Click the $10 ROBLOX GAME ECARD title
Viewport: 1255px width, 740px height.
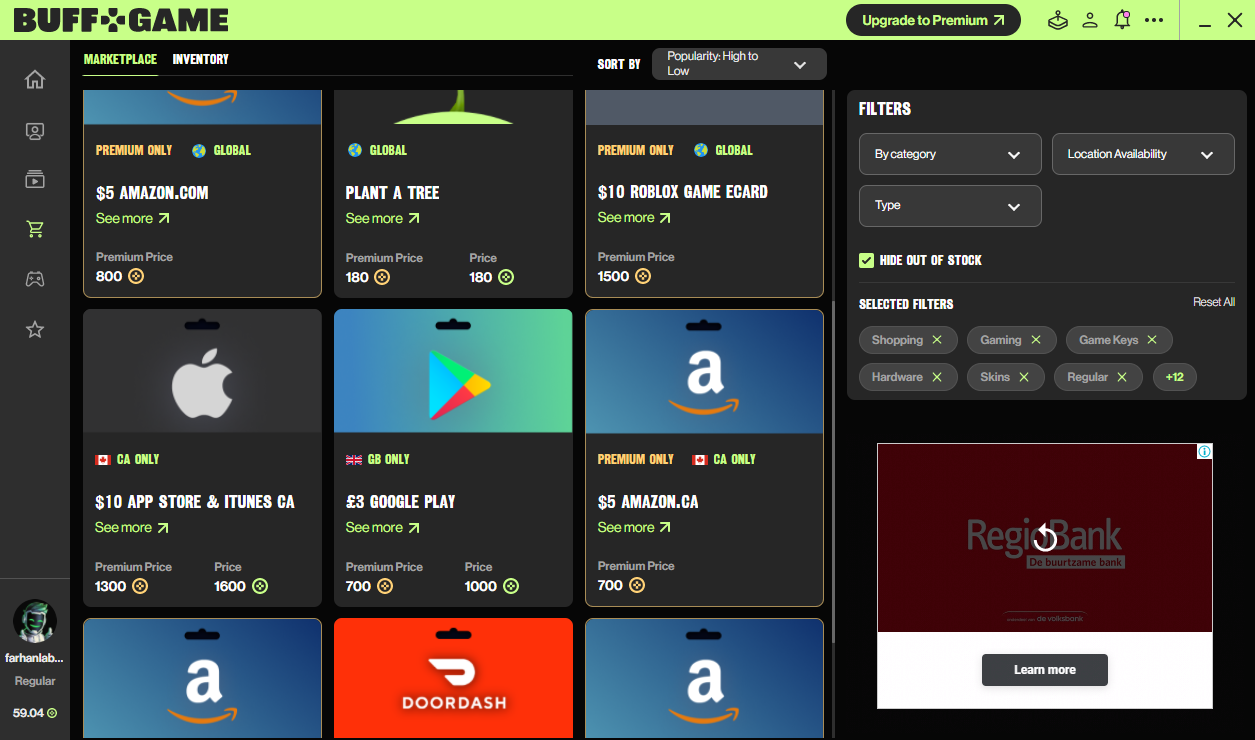[x=683, y=192]
